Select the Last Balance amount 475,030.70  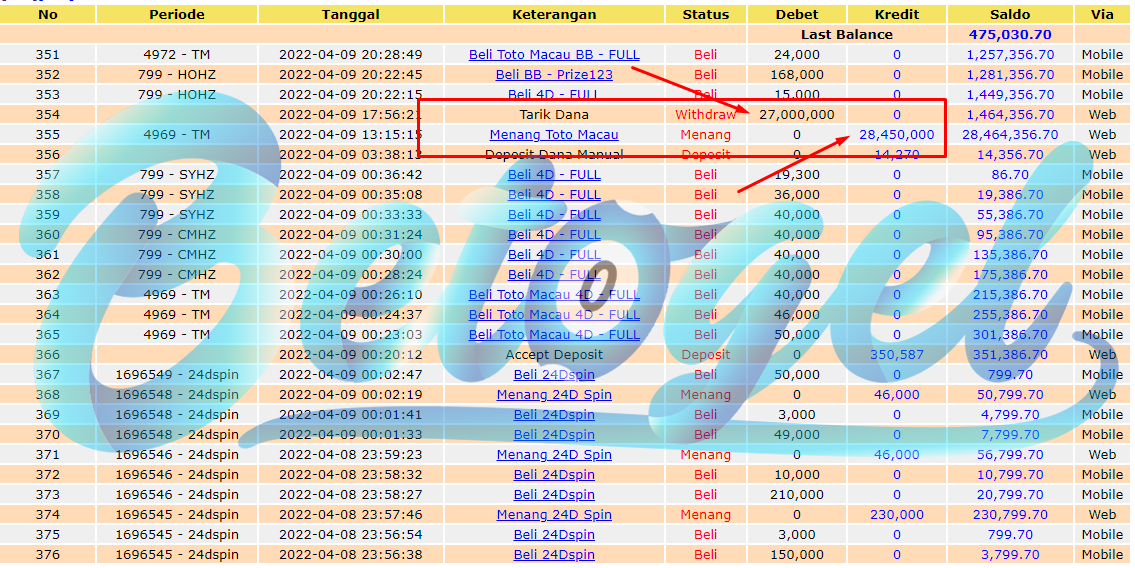[1010, 34]
